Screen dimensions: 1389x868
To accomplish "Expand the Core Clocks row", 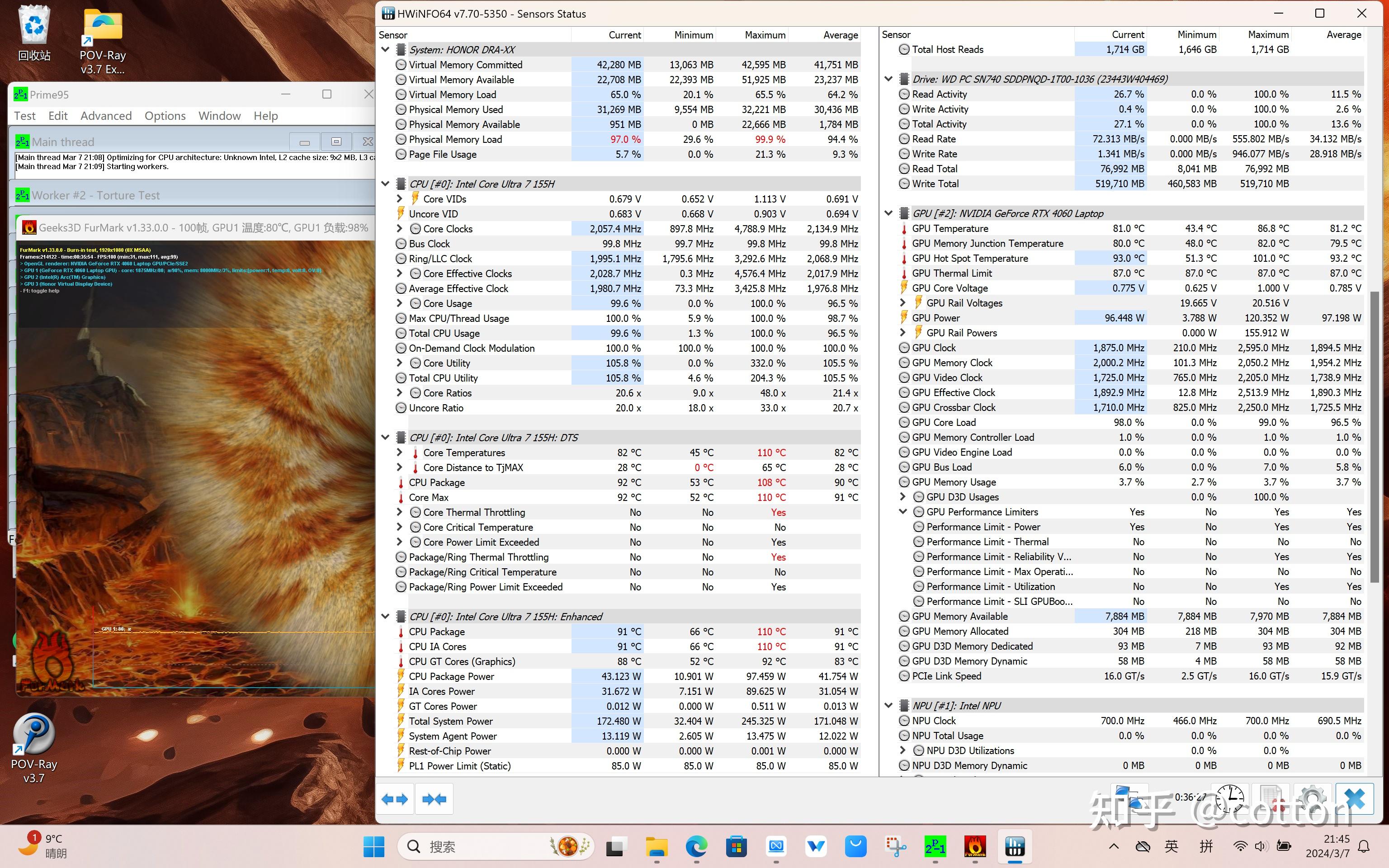I will [x=400, y=228].
